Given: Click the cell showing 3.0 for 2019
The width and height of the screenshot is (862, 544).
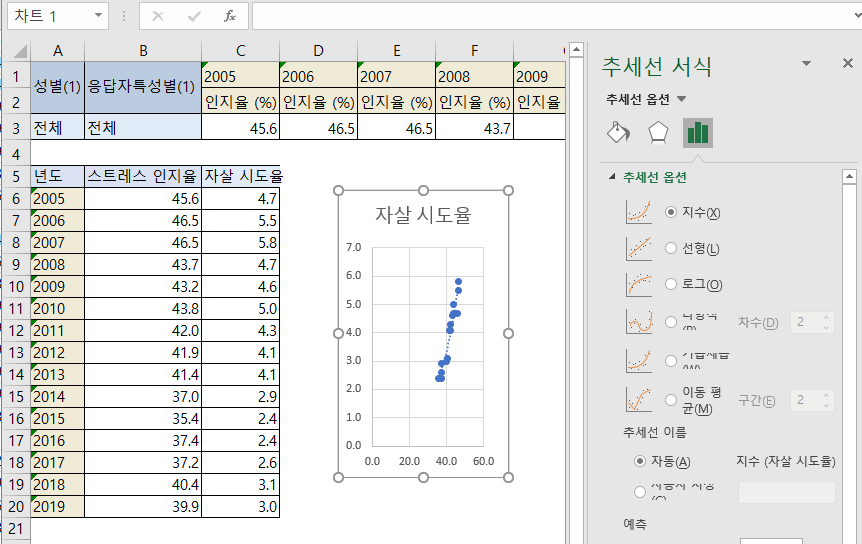Looking at the screenshot, I should (x=240, y=507).
